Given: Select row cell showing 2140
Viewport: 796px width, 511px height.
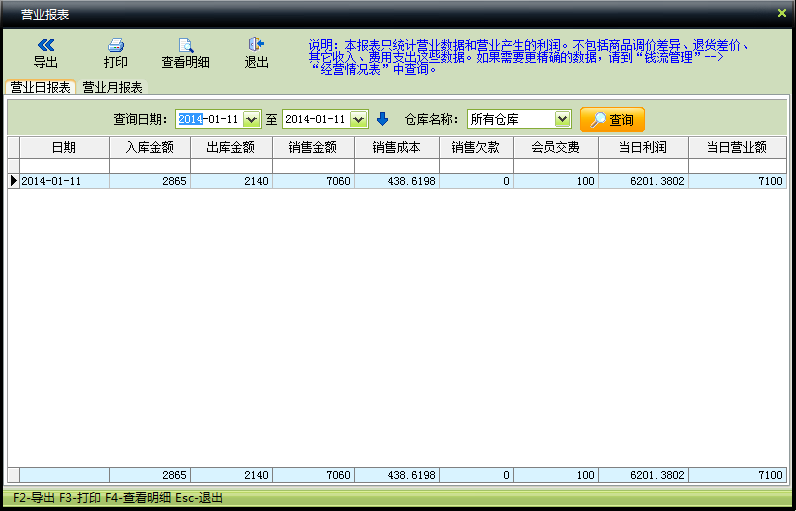Looking at the screenshot, I should click(x=231, y=181).
